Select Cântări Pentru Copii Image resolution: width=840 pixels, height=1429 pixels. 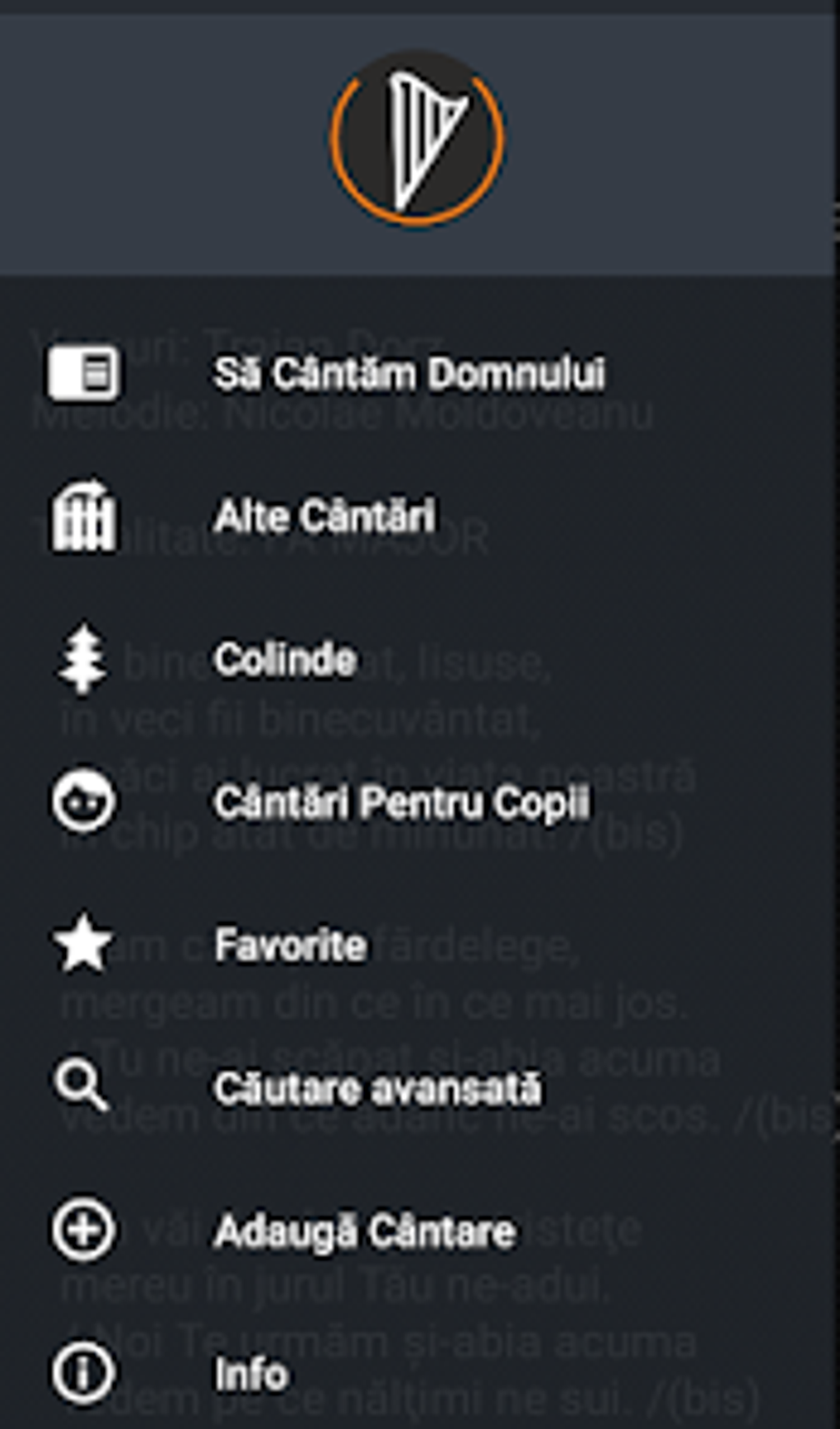(402, 803)
